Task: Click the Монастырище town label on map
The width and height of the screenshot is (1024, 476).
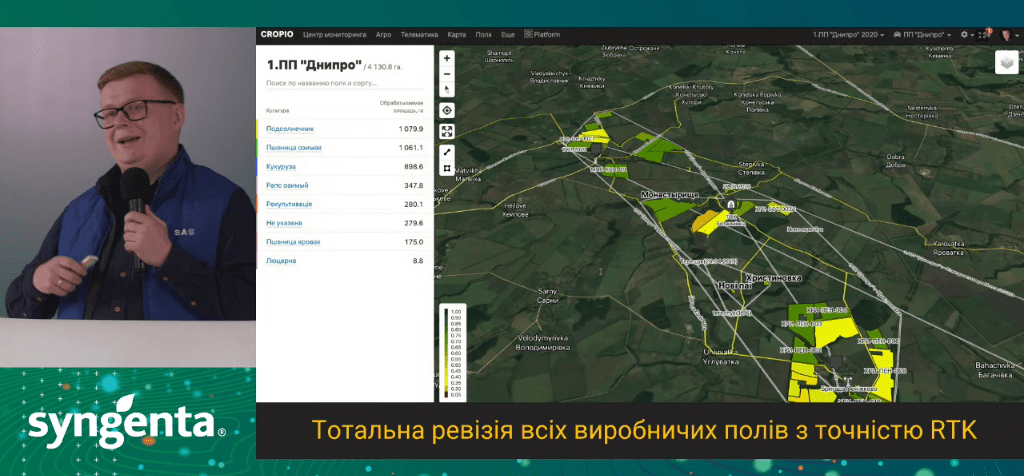Action: tap(670, 195)
